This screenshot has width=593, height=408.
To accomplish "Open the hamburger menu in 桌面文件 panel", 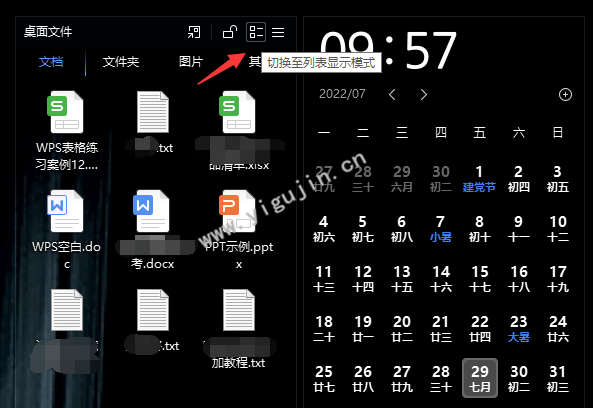I will (278, 32).
